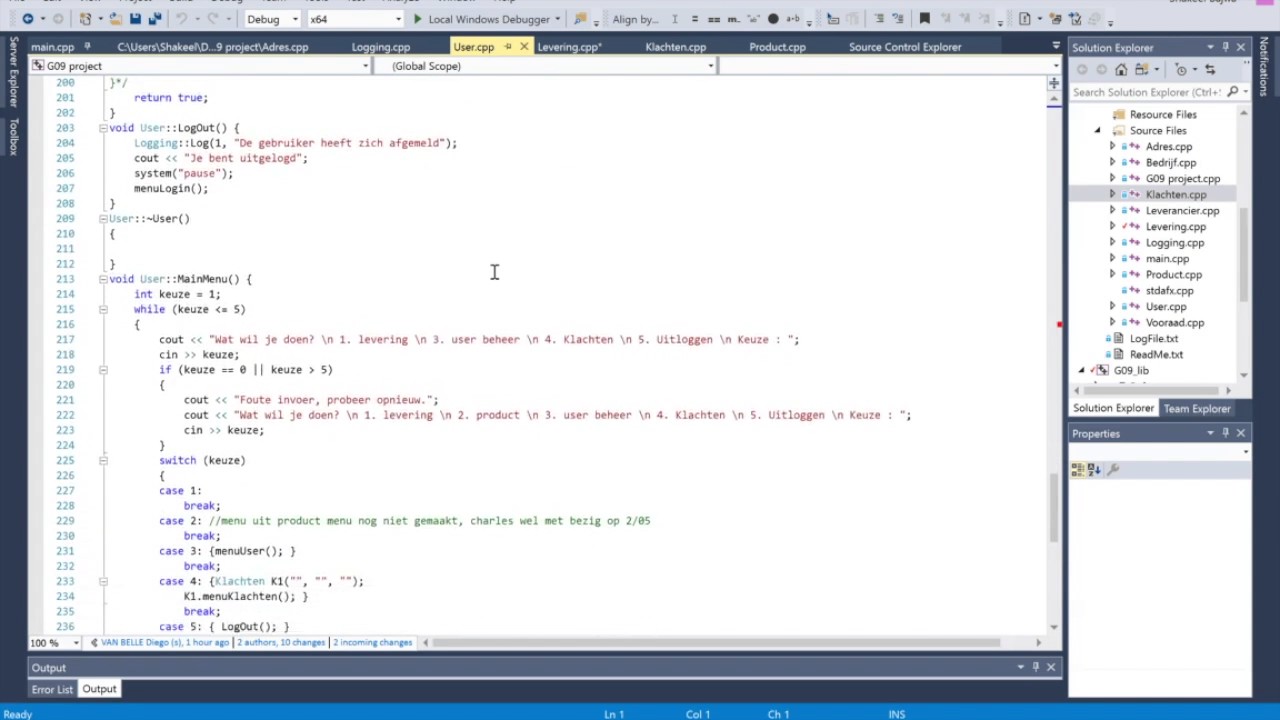Open the G09 project scope dropdown
The width and height of the screenshot is (1280, 720).
coord(199,66)
